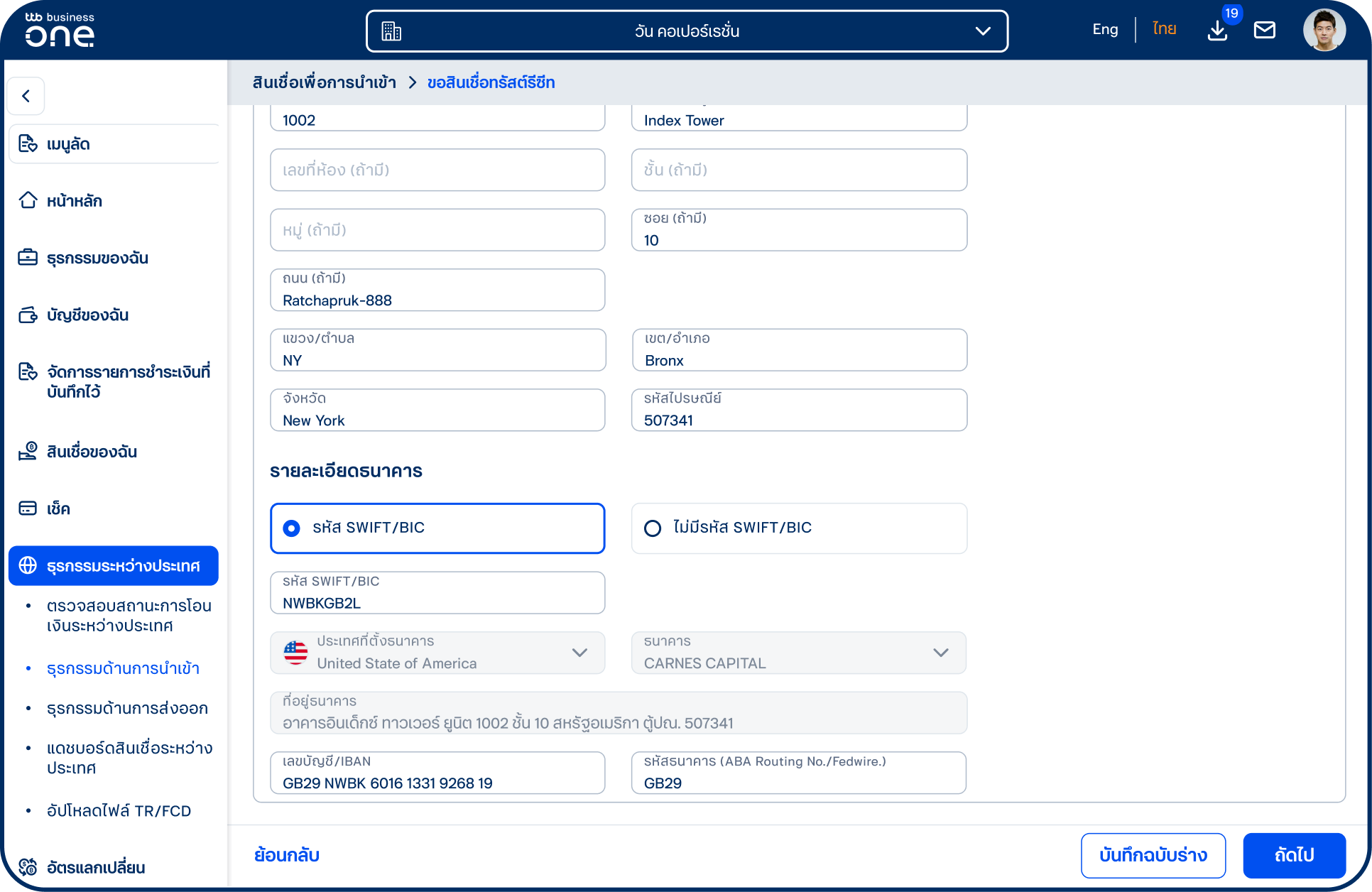Click the เลขที่ห้อง (ถ้ามี) field

pos(437,170)
